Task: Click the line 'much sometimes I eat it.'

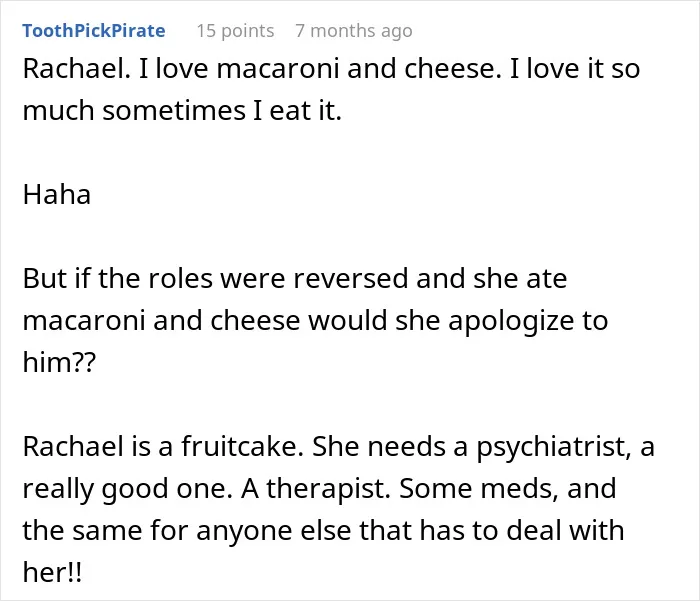Action: point(182,110)
